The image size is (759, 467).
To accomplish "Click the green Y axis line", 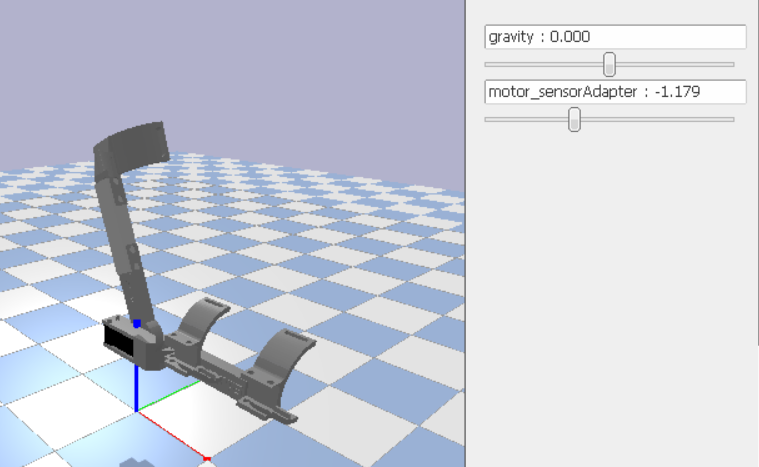I will click(169, 396).
